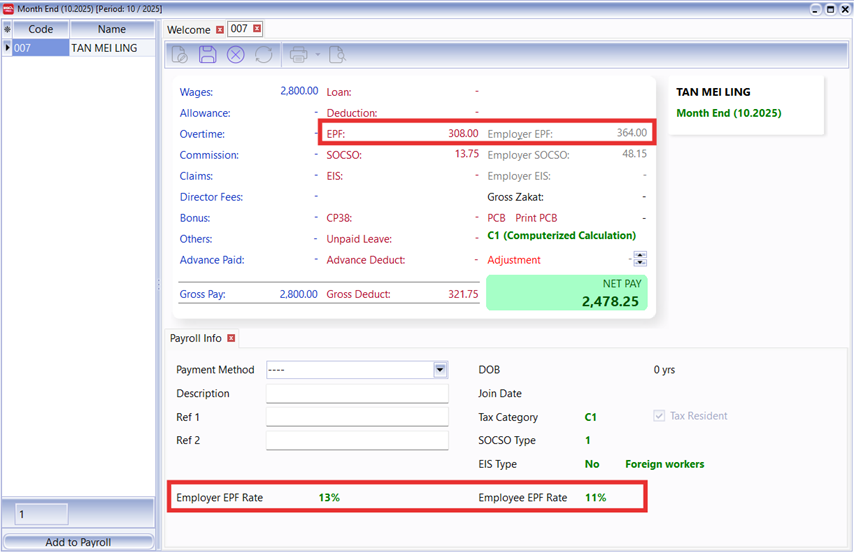Switch to the Welcome tab
This screenshot has height=553, width=854.
point(188,30)
